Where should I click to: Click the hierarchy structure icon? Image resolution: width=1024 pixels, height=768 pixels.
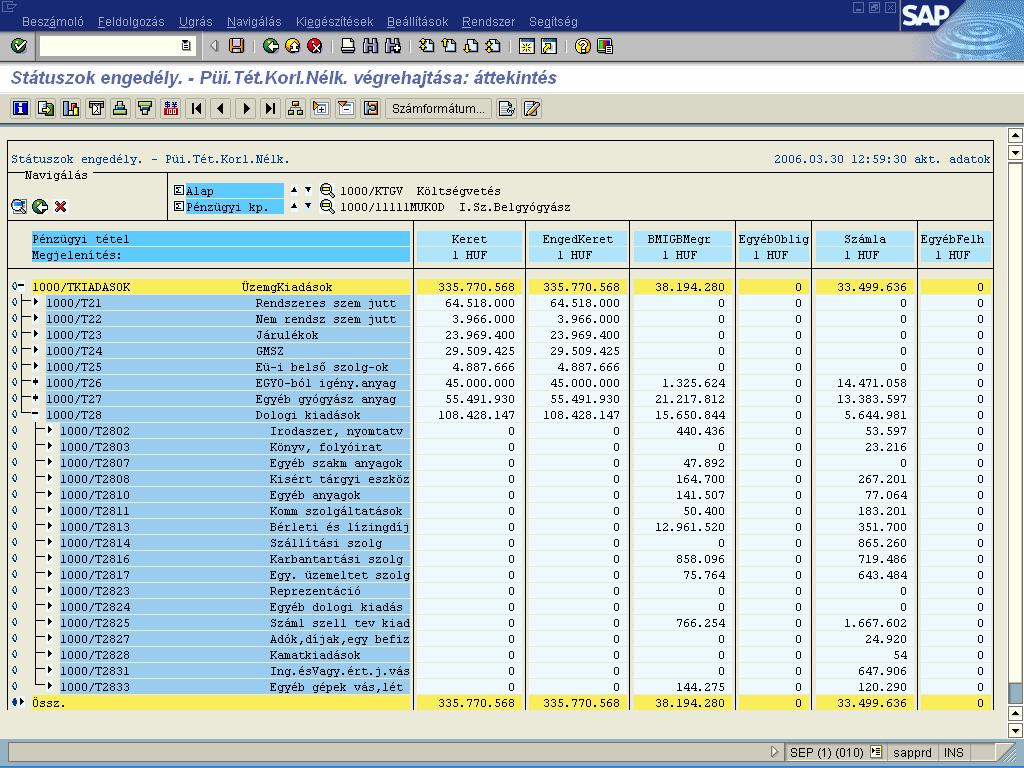click(x=295, y=108)
